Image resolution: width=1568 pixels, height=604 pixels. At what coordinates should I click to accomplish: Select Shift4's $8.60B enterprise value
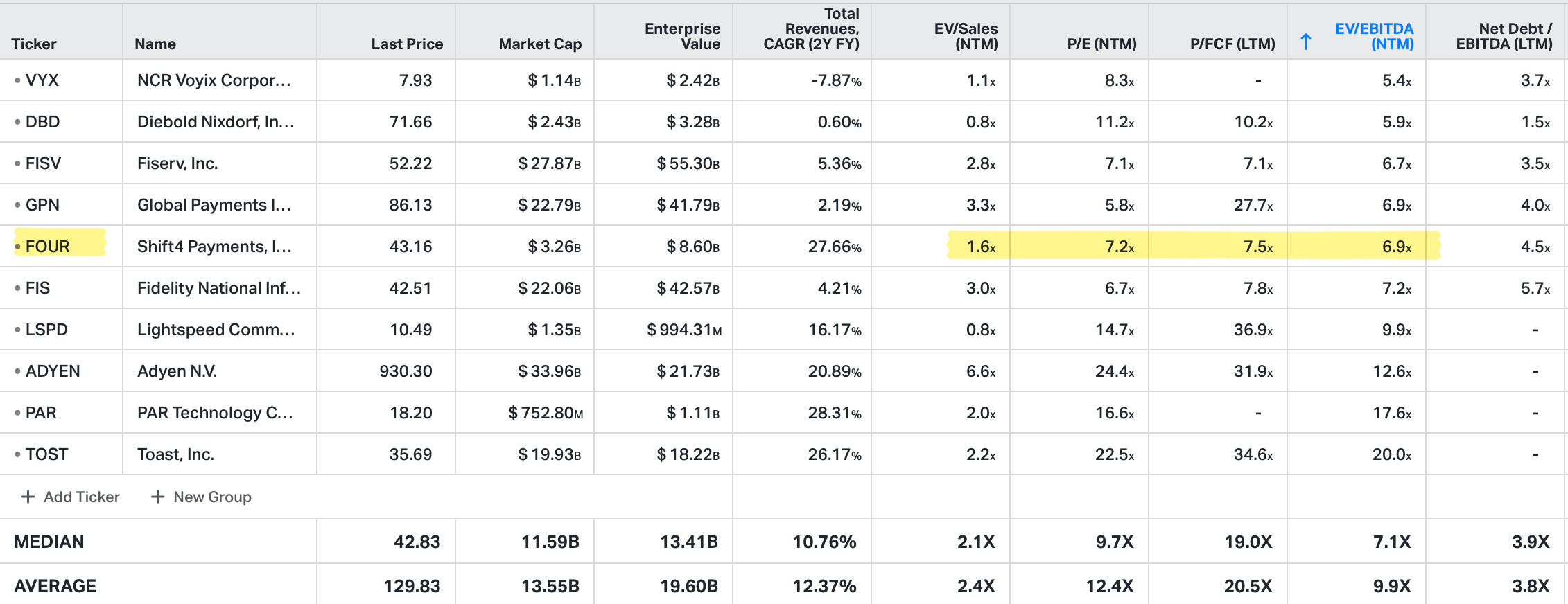pyautogui.click(x=693, y=247)
